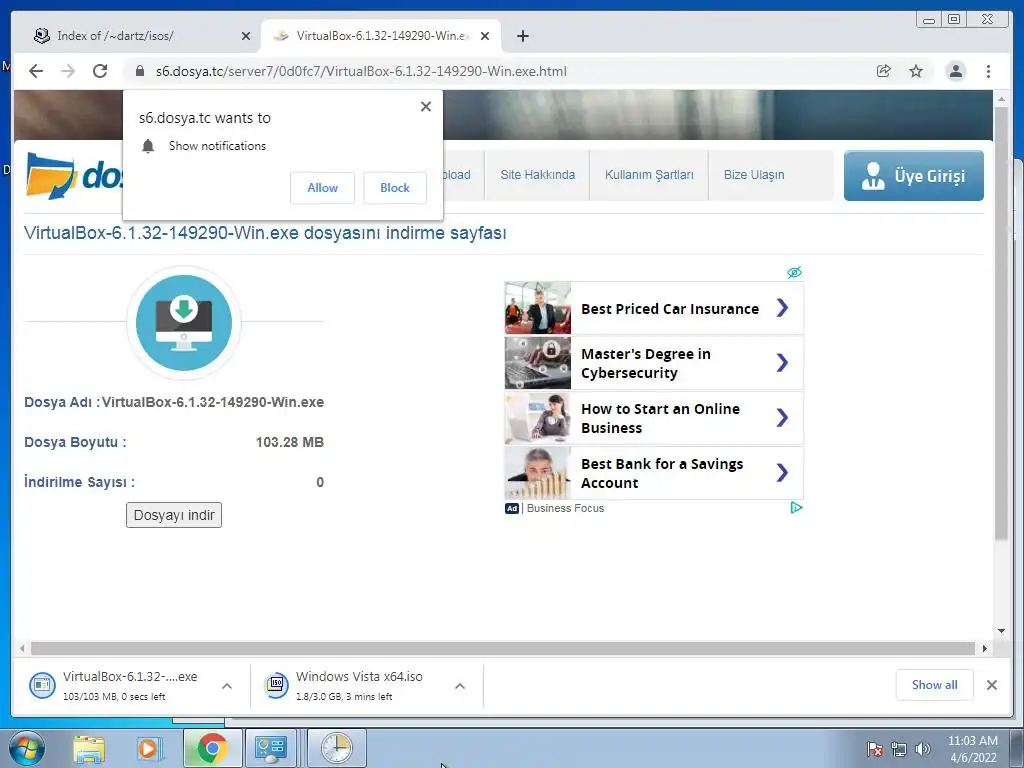Image resolution: width=1024 pixels, height=768 pixels.
Task: Click the bell icon in notification prompt
Action: click(x=148, y=146)
